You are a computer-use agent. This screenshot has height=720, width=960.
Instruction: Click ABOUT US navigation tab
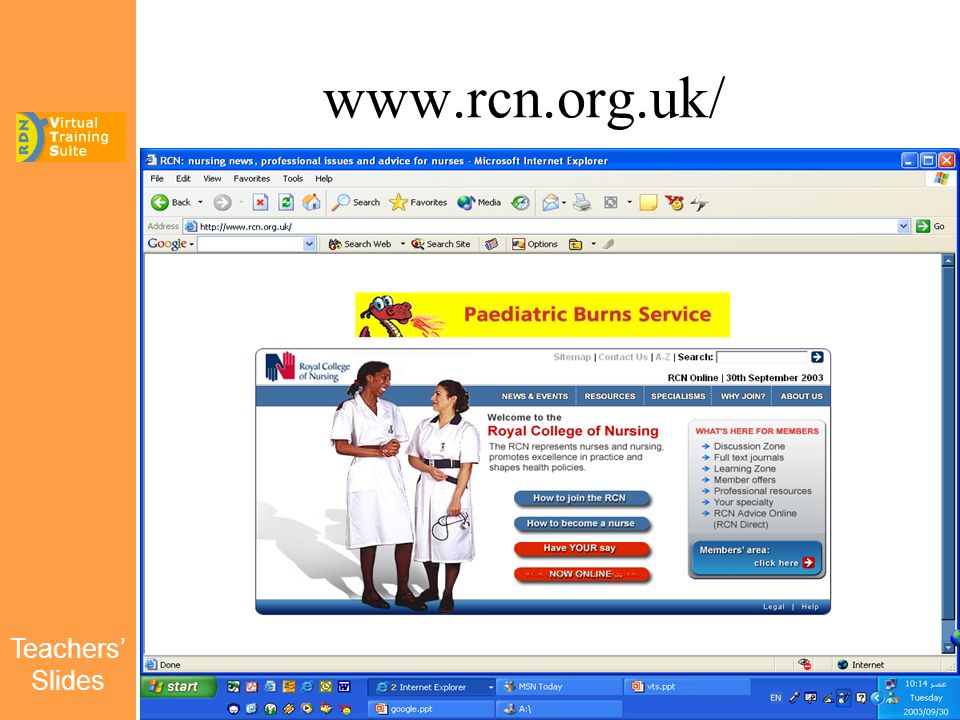(x=801, y=397)
